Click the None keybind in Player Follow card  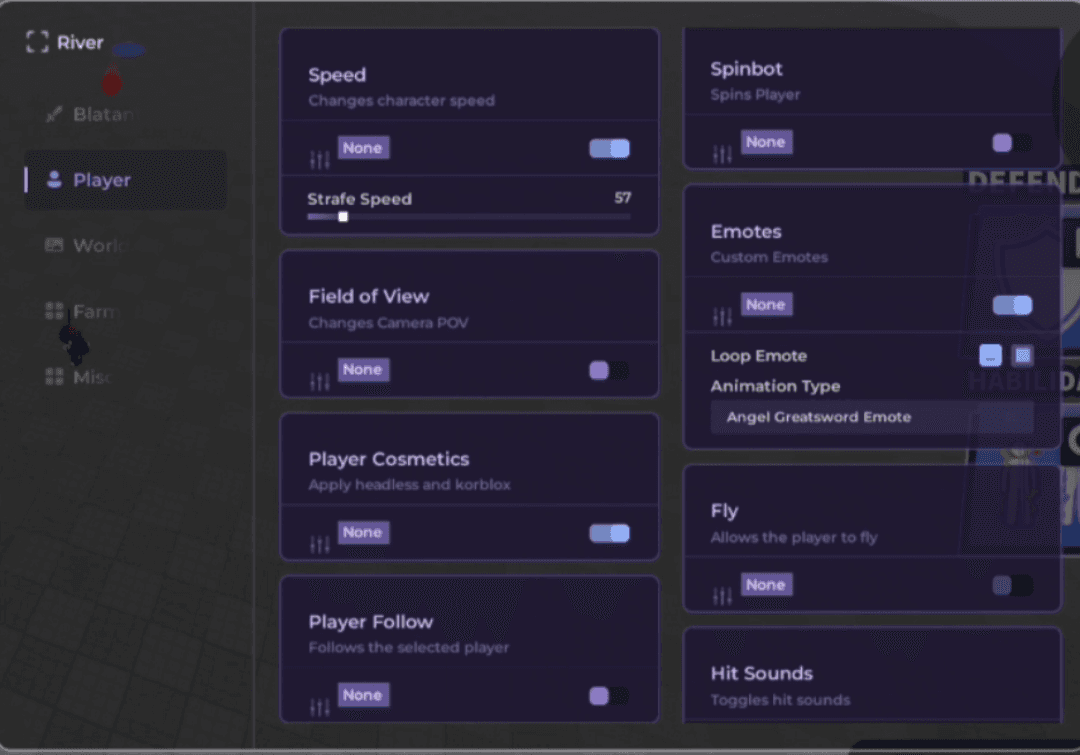pos(362,695)
